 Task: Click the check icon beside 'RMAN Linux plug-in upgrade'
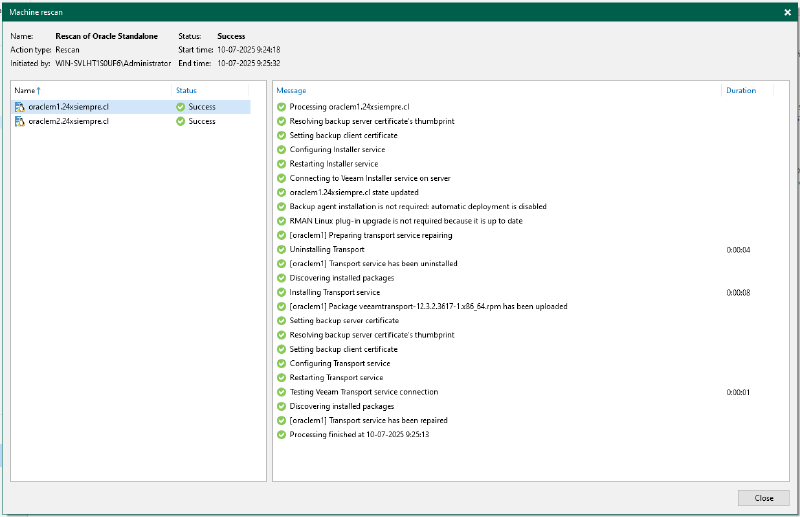(x=281, y=221)
